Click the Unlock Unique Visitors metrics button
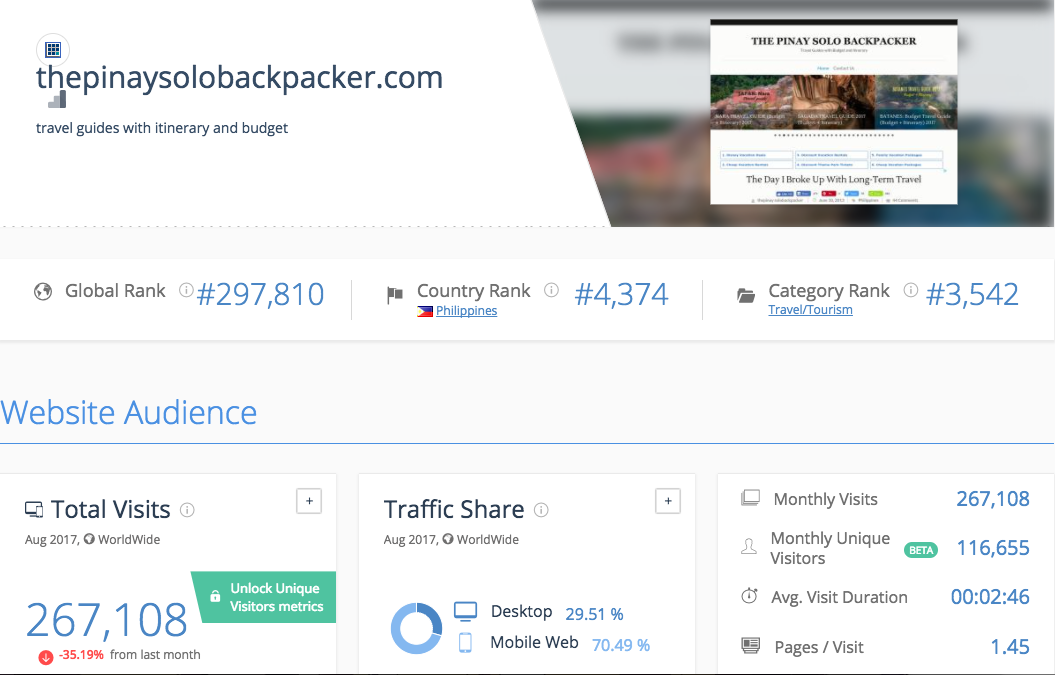The image size is (1055, 675). click(x=264, y=597)
